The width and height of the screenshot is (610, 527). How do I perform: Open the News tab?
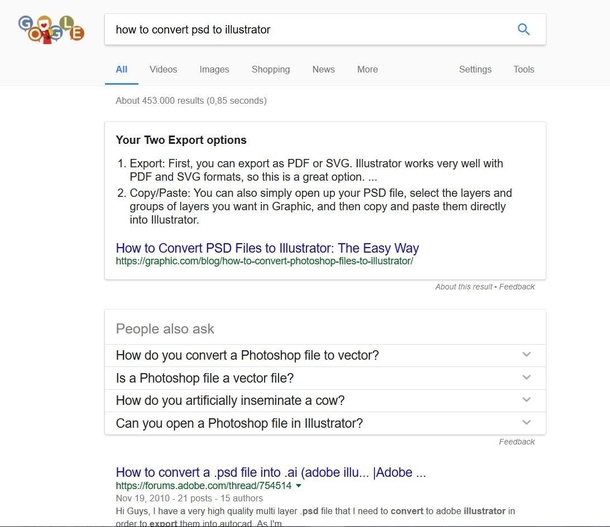click(x=323, y=69)
